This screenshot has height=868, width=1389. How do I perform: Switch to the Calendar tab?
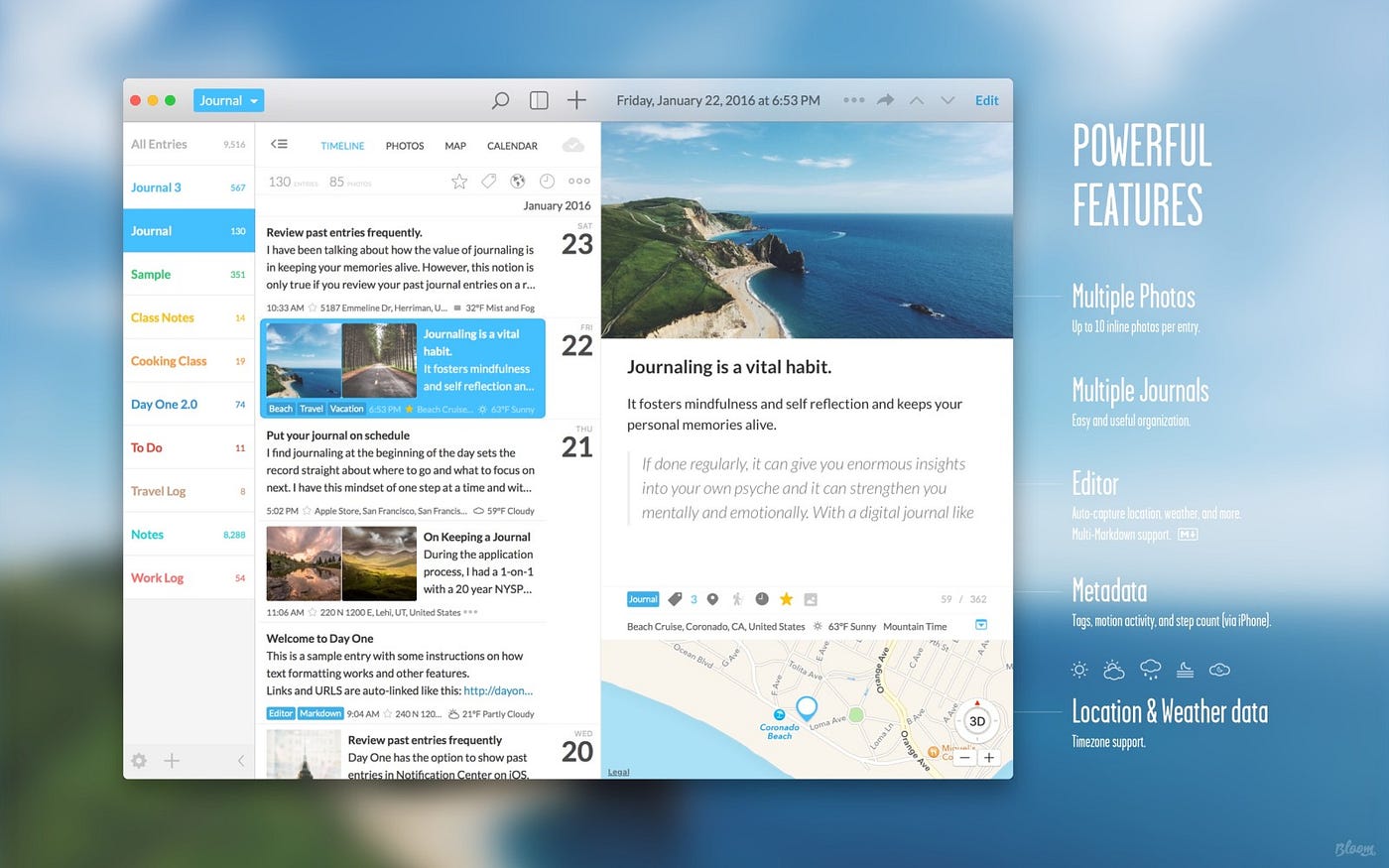click(512, 146)
